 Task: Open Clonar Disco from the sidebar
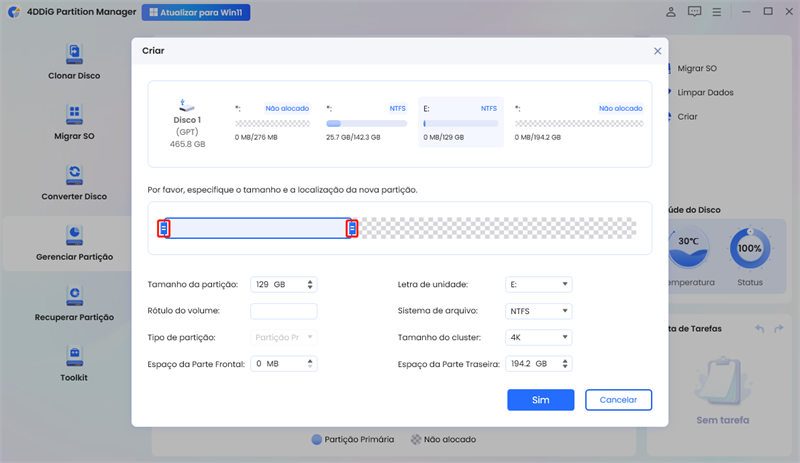coord(74,62)
